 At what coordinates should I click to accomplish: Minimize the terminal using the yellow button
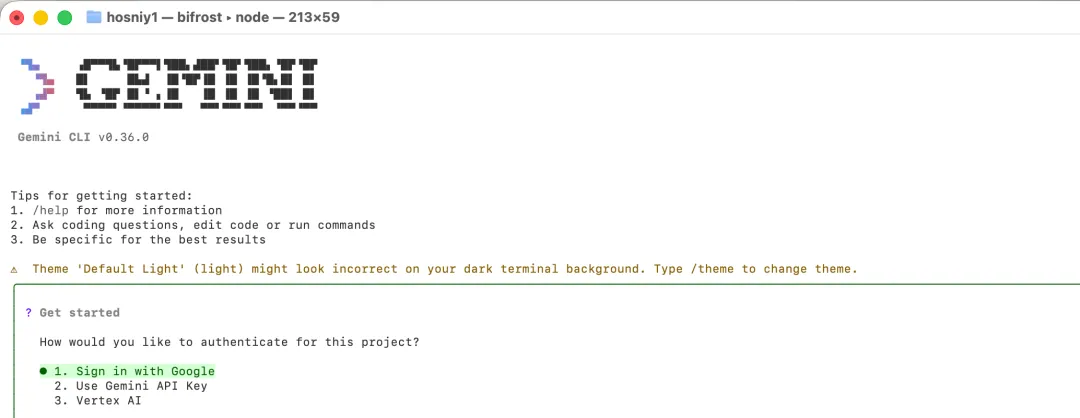(x=41, y=17)
